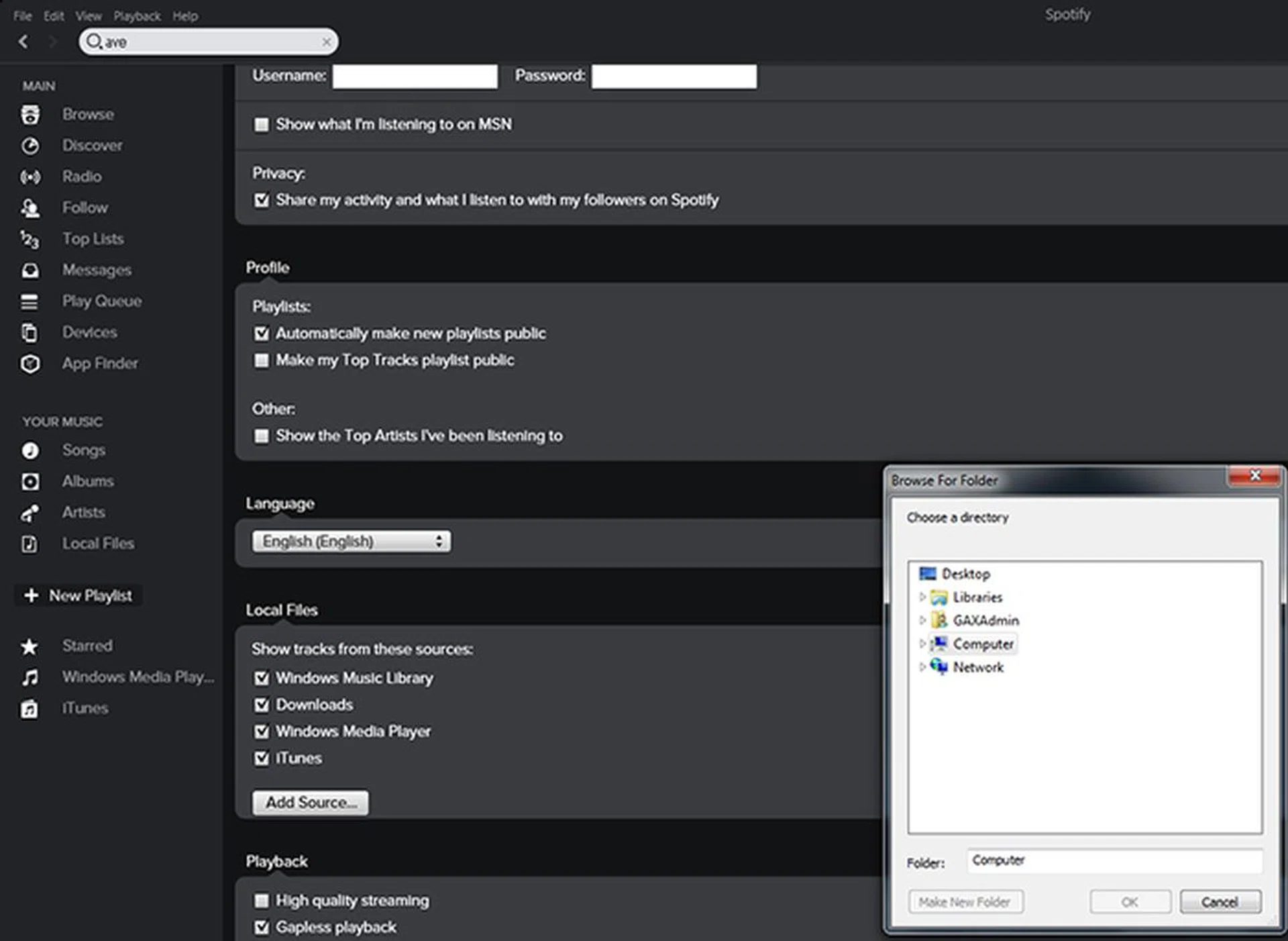
Task: Open the English language dropdown
Action: point(351,542)
